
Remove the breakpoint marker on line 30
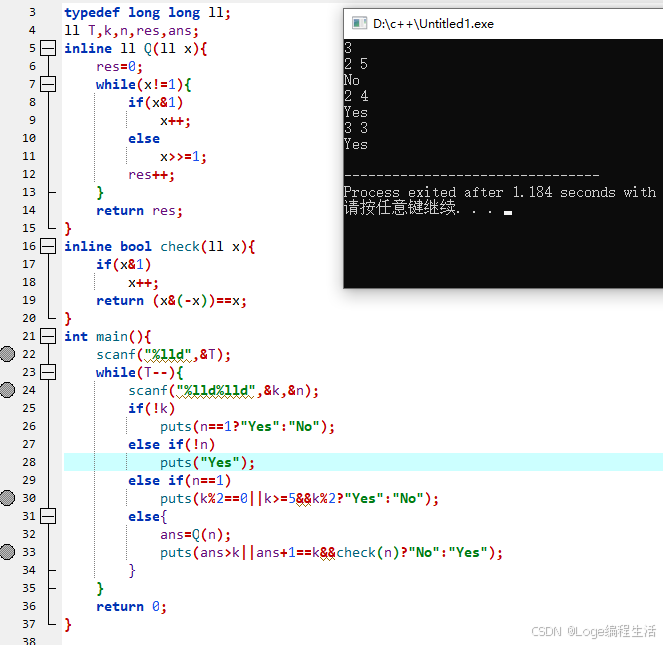tap(7, 498)
